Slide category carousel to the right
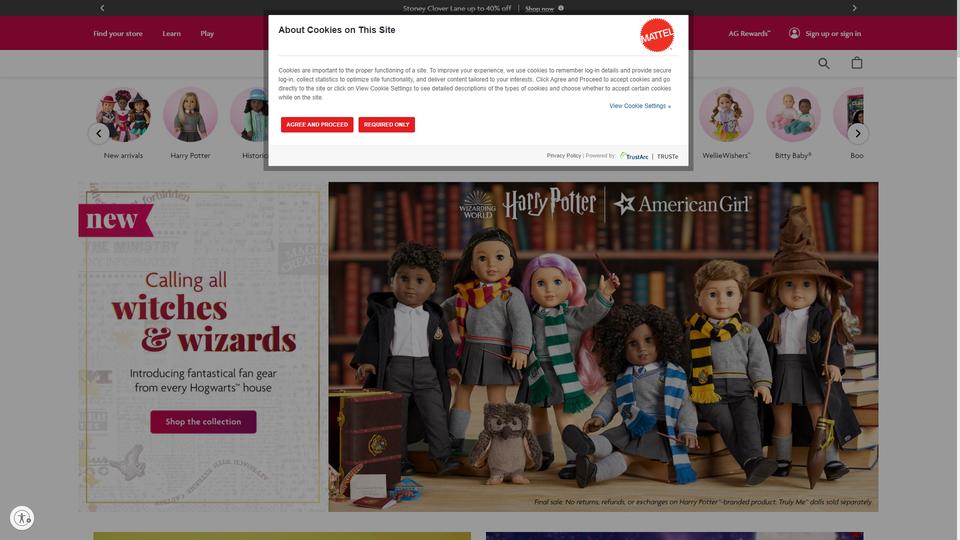The width and height of the screenshot is (960, 540). coord(858,133)
